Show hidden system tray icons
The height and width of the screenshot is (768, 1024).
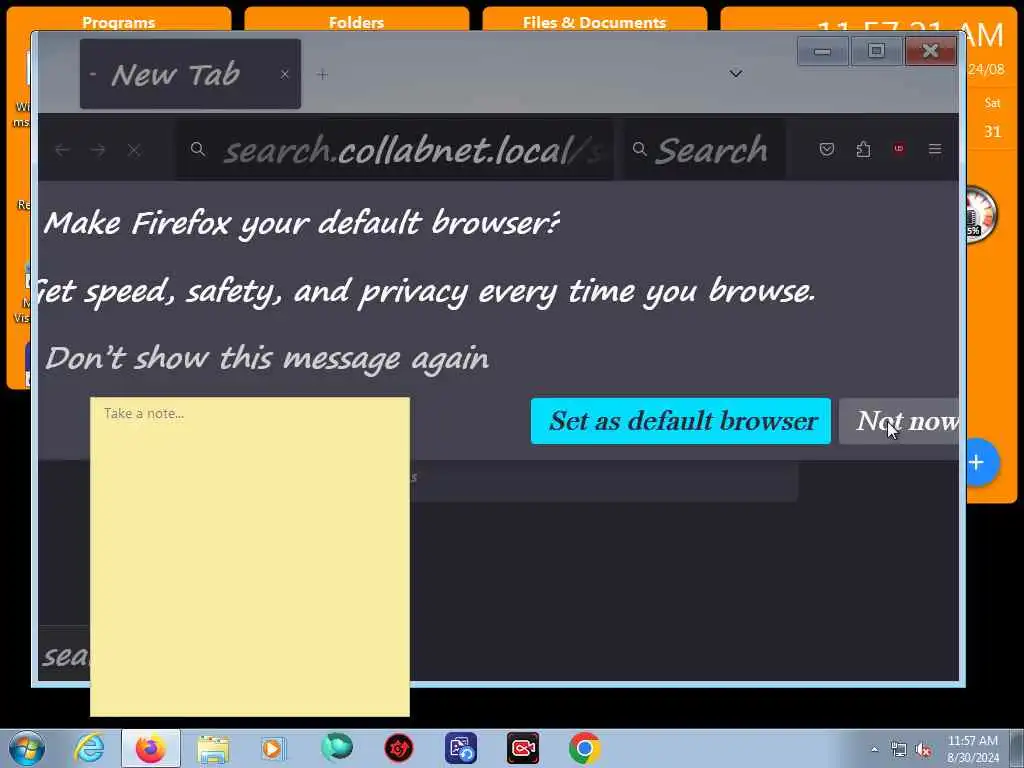874,749
